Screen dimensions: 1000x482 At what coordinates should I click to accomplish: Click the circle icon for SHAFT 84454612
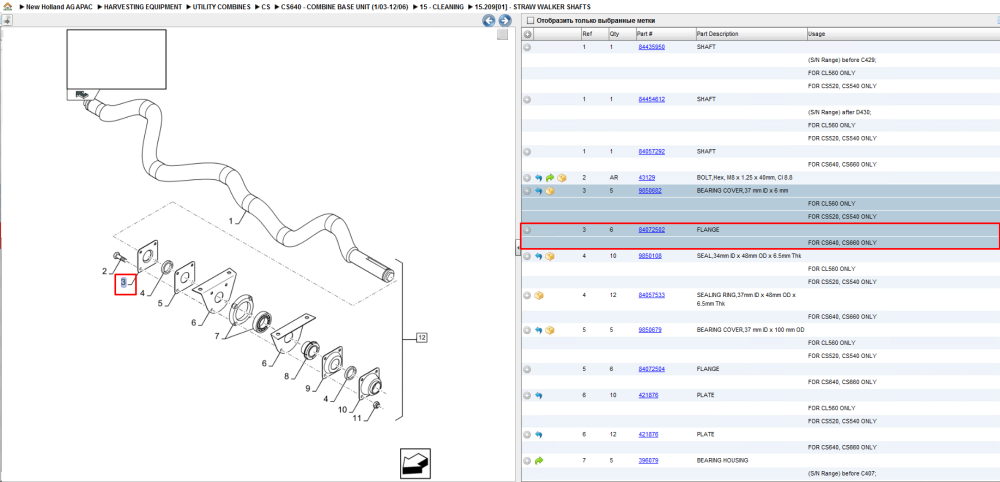(x=527, y=99)
